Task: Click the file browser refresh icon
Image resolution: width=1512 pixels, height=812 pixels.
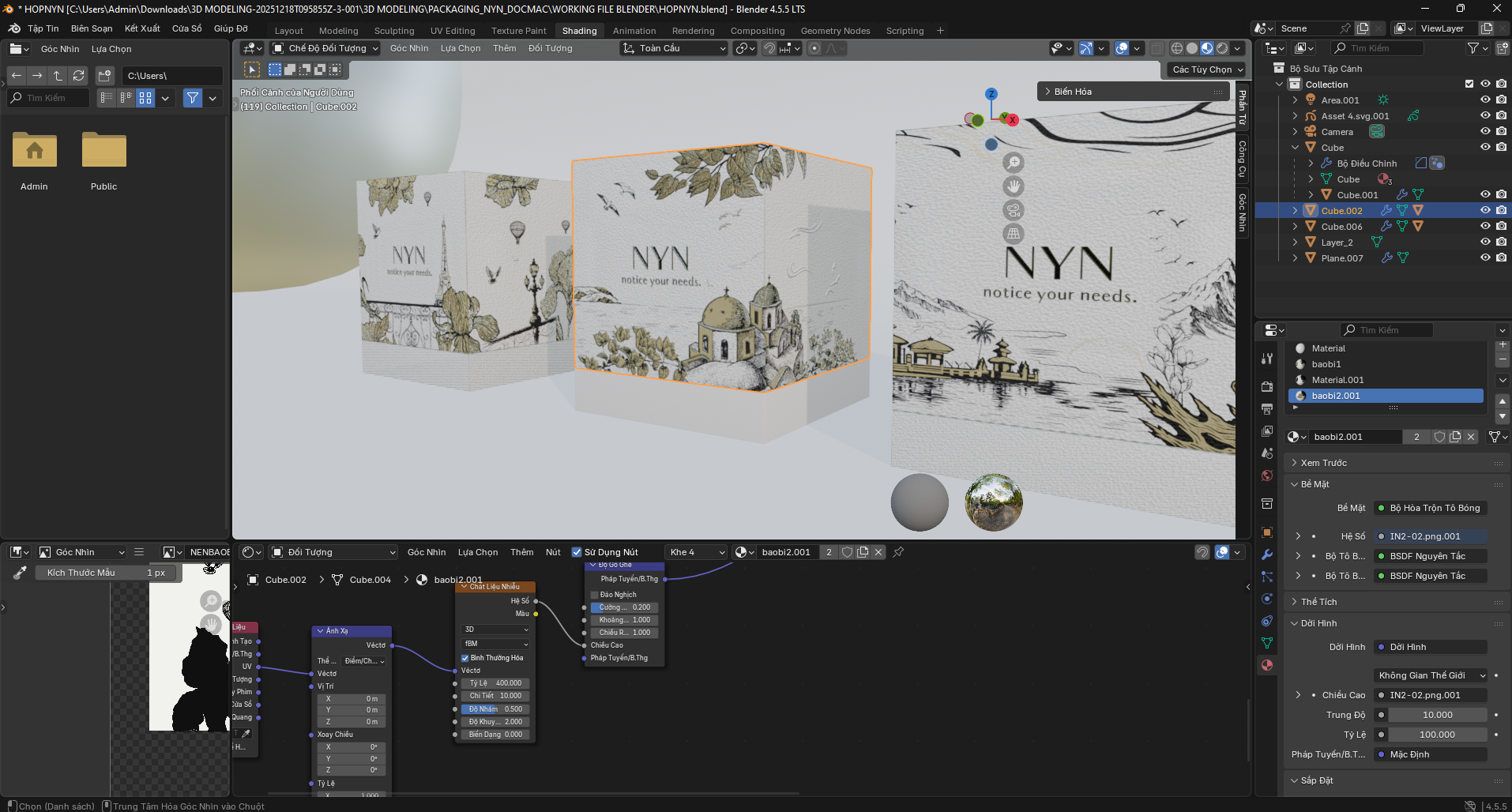Action: coord(78,76)
